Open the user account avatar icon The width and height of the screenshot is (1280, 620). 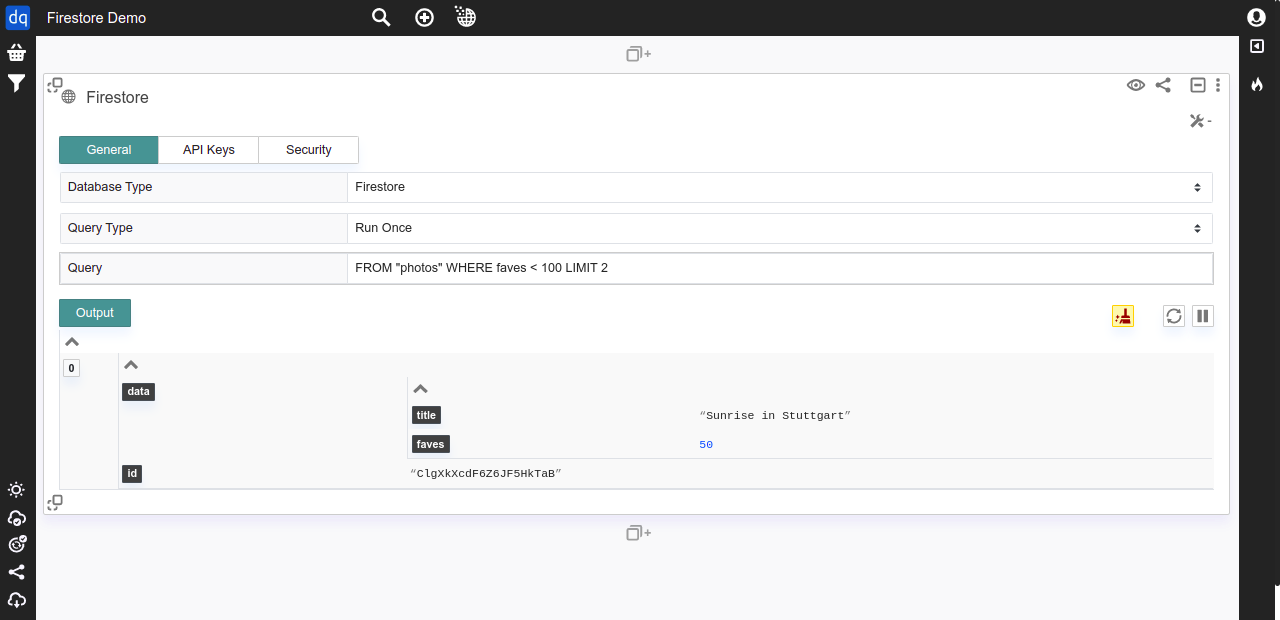coord(1256,17)
